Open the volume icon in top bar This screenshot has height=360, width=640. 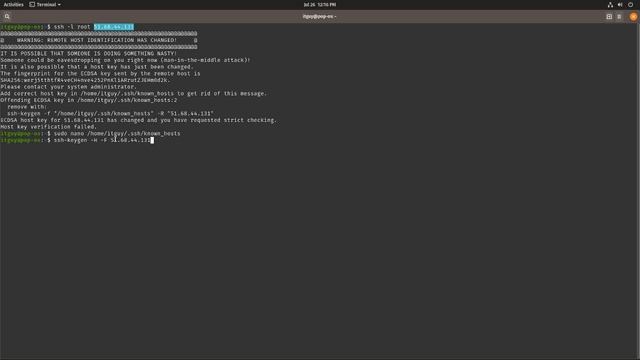620,4
